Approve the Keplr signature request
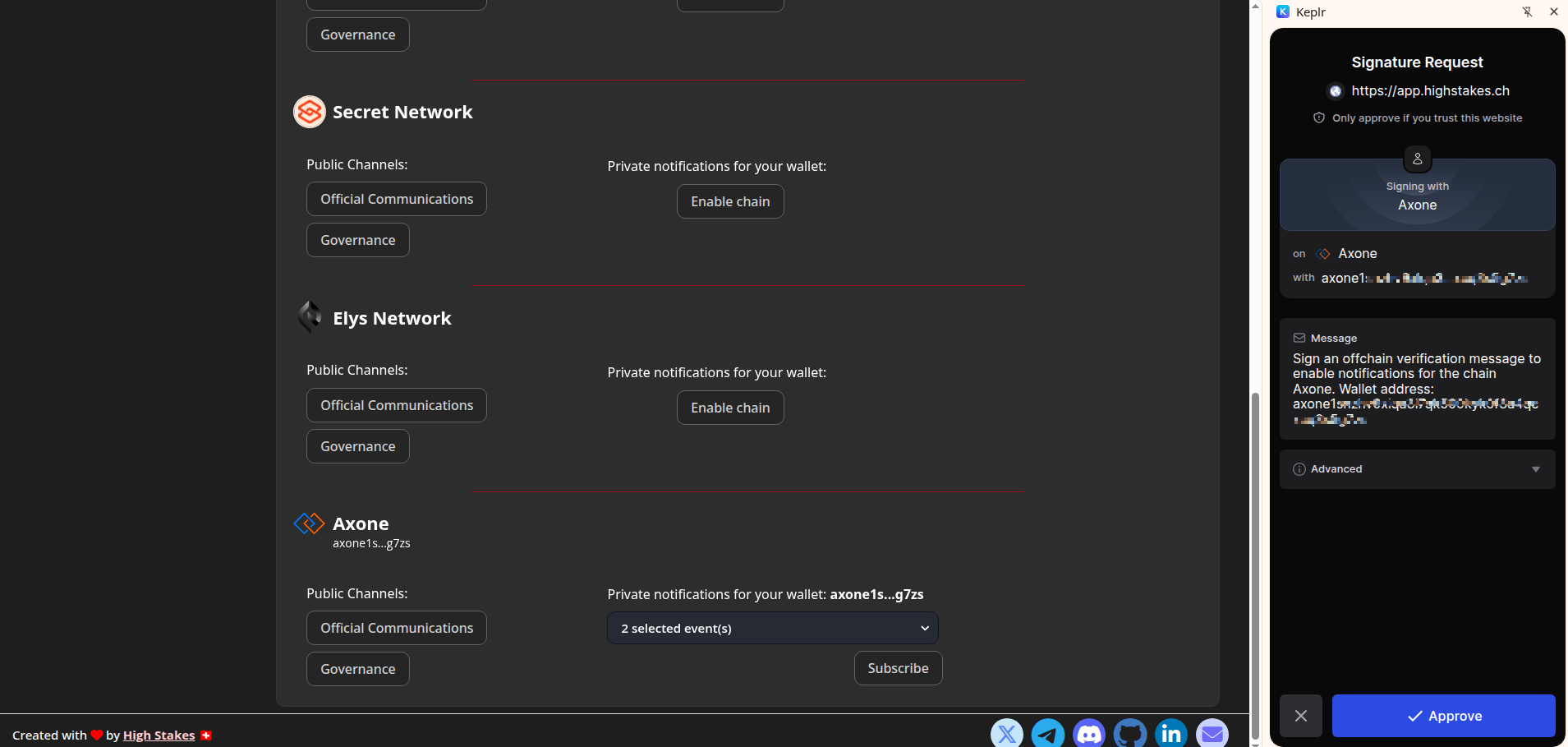 coord(1443,716)
